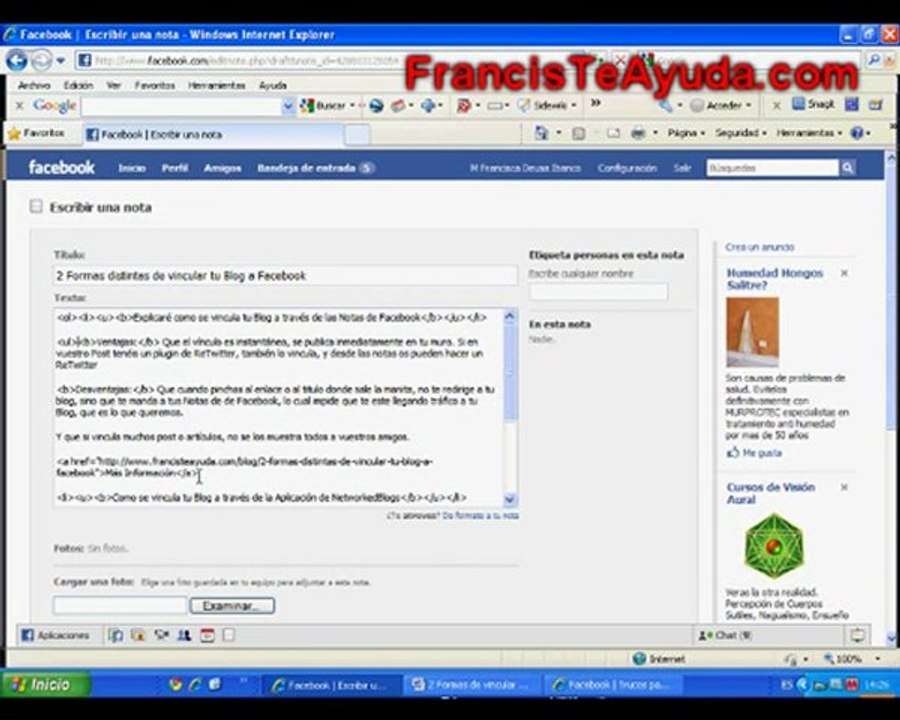Open the Configuración link

click(627, 168)
